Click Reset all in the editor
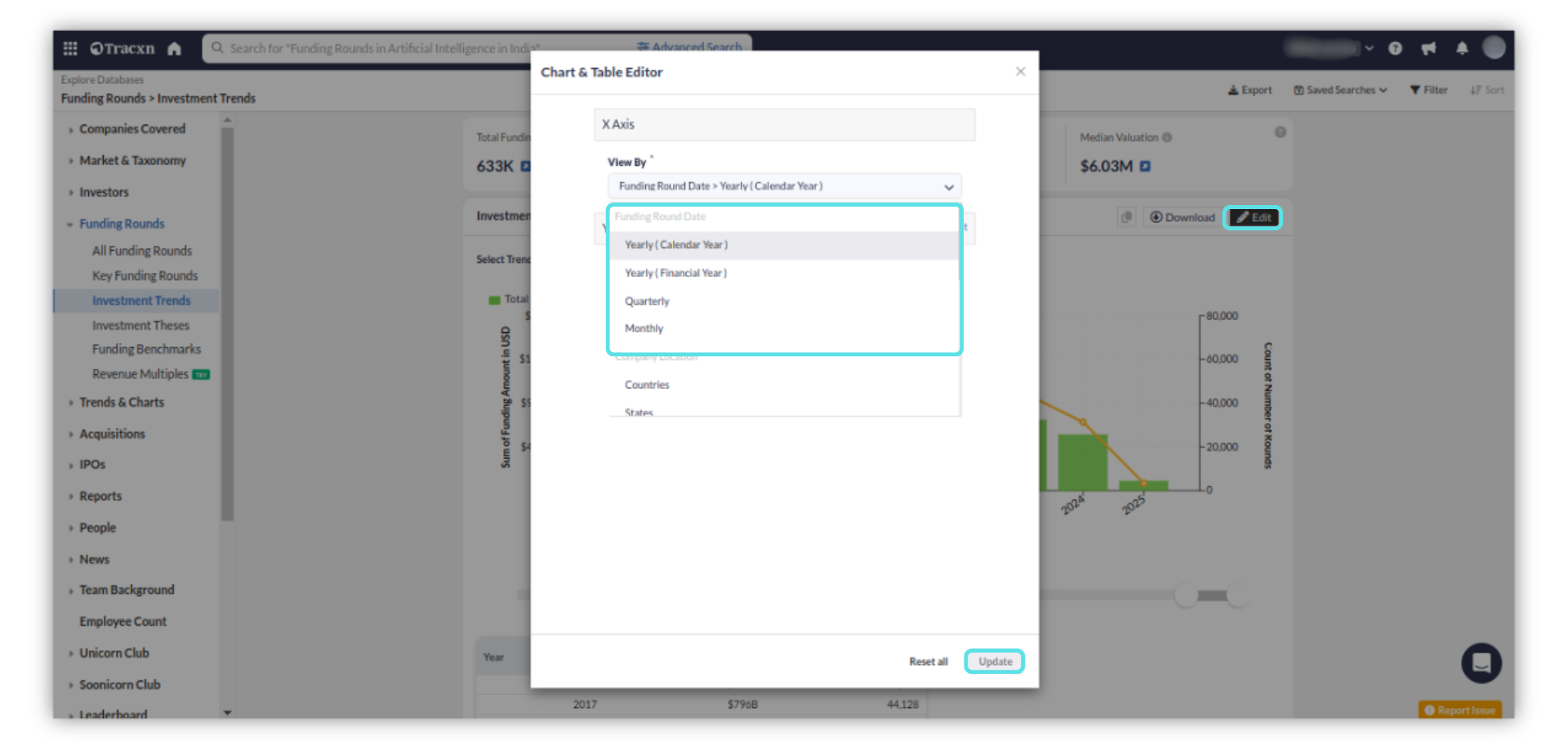The width and height of the screenshot is (1568, 749). (x=928, y=662)
